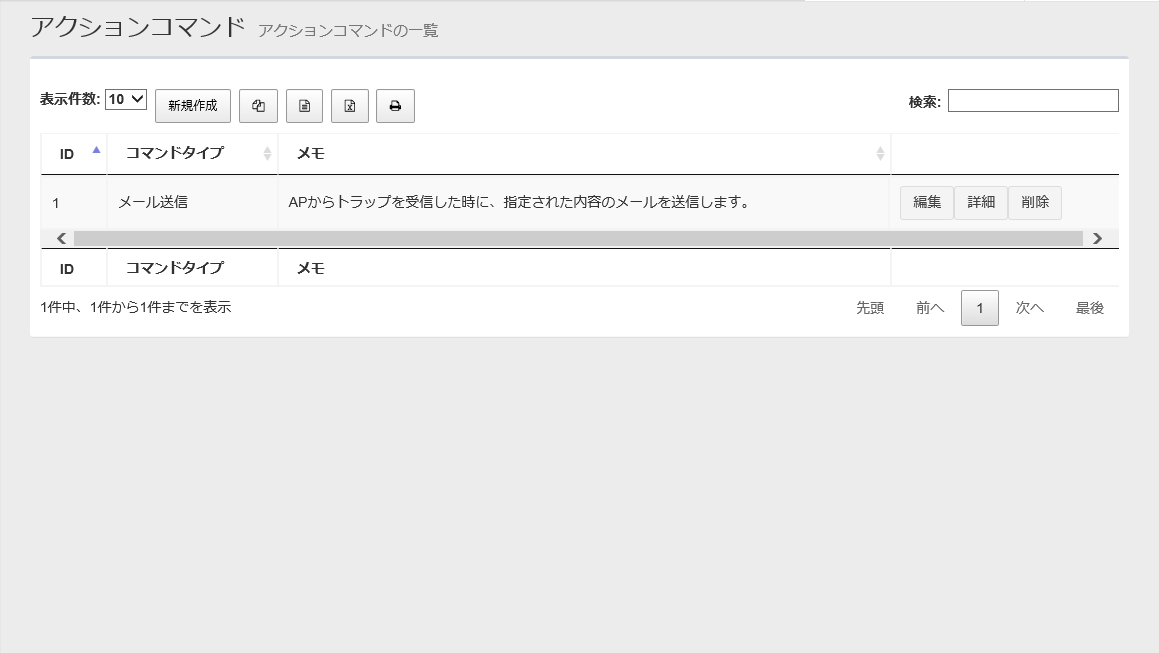The width and height of the screenshot is (1159, 653).
Task: Click the 編集 button for row 1
Action: [x=926, y=202]
